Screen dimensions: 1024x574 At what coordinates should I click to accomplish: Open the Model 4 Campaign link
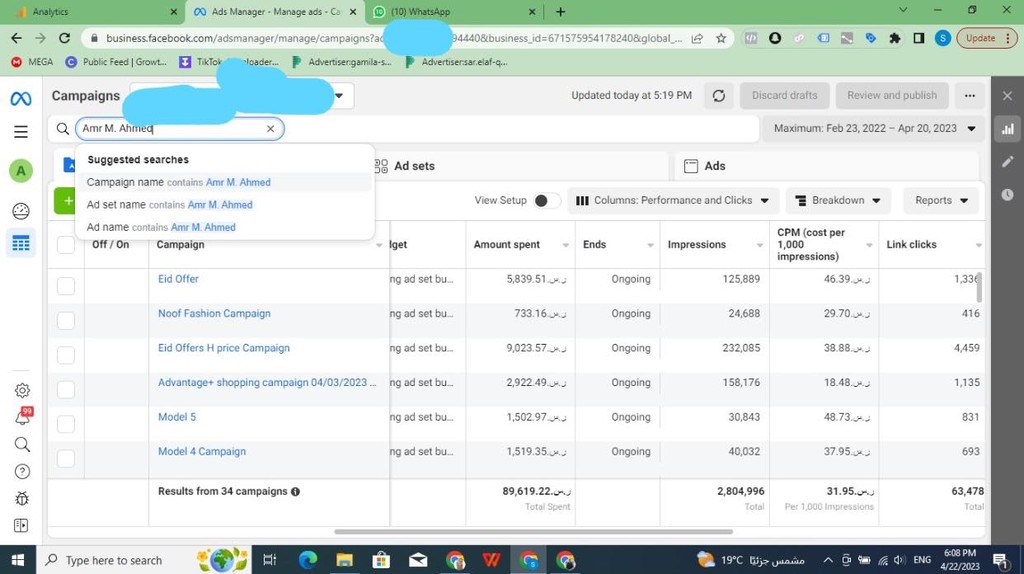pos(202,451)
